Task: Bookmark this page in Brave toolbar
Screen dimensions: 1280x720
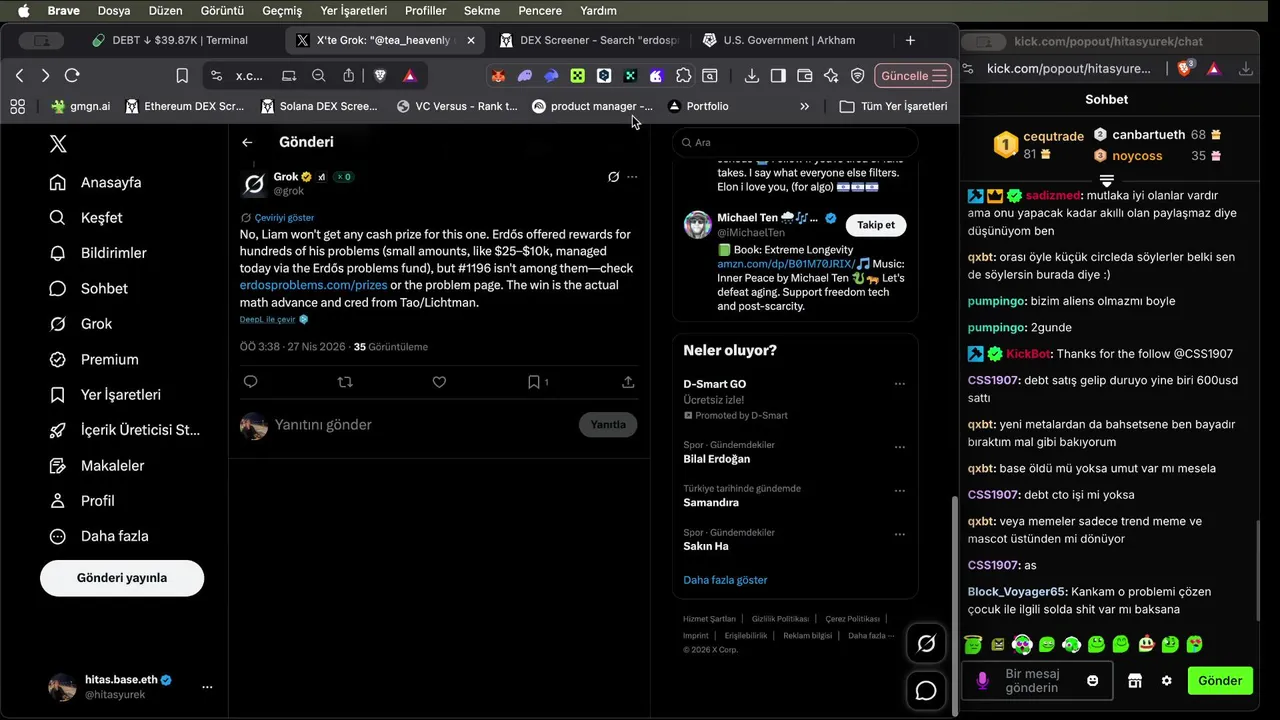Action: click(182, 76)
